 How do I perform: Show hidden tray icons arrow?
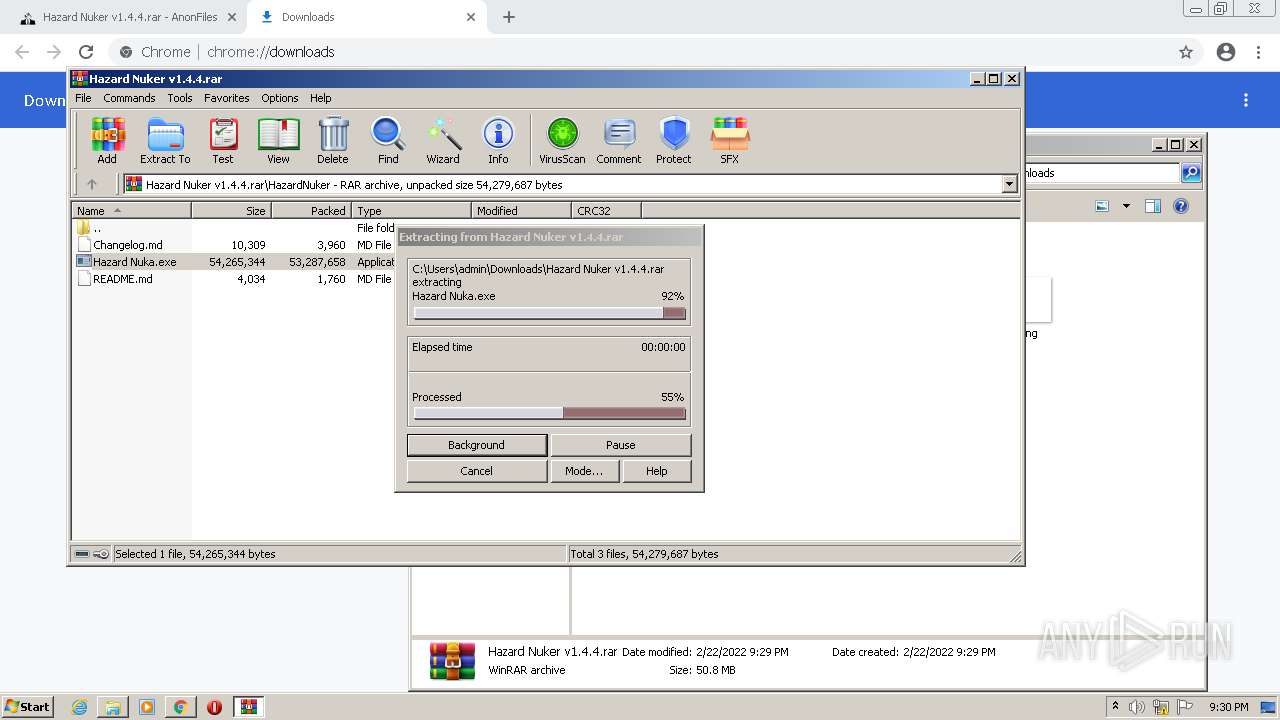tap(1115, 706)
